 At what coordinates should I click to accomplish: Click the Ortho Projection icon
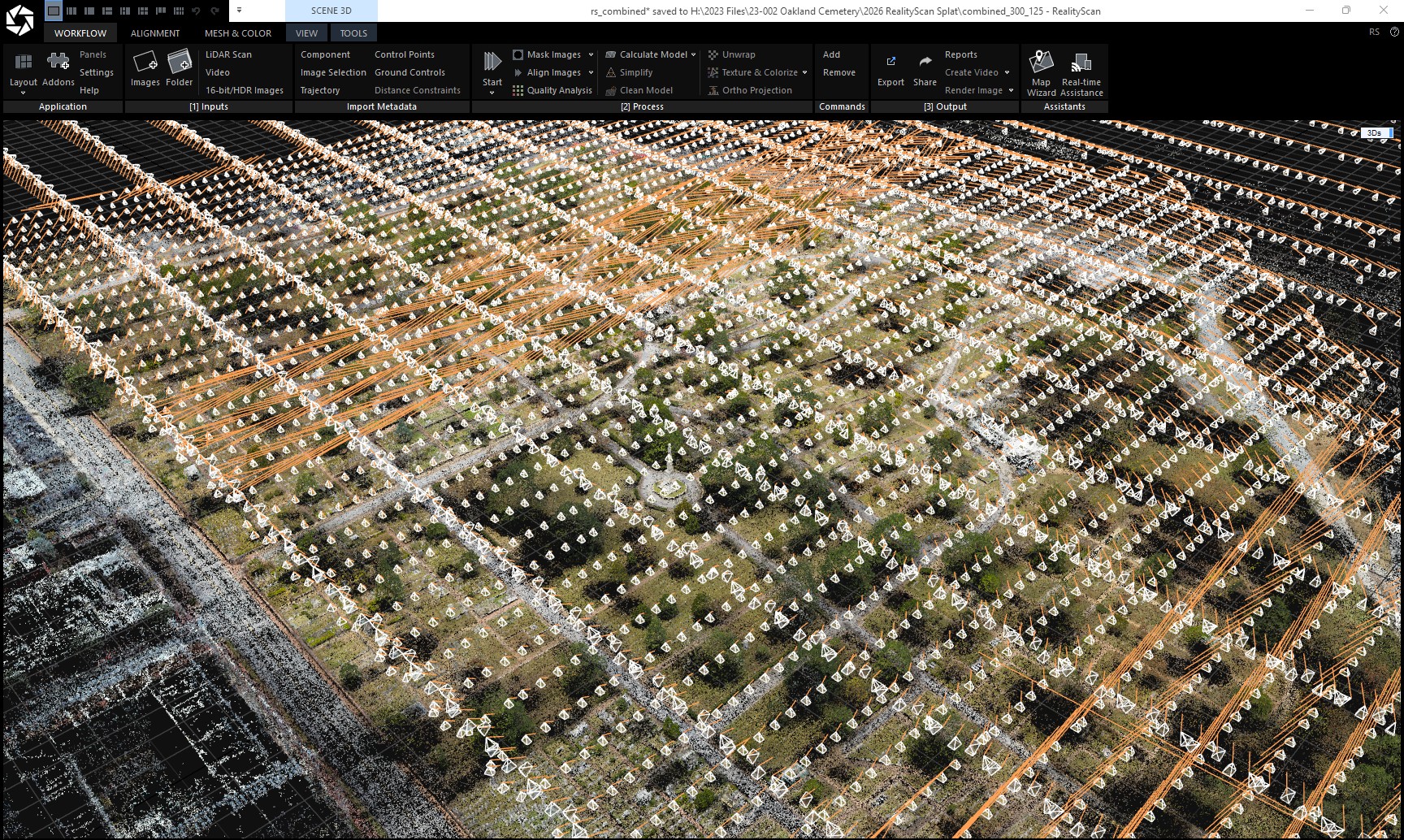point(713,90)
